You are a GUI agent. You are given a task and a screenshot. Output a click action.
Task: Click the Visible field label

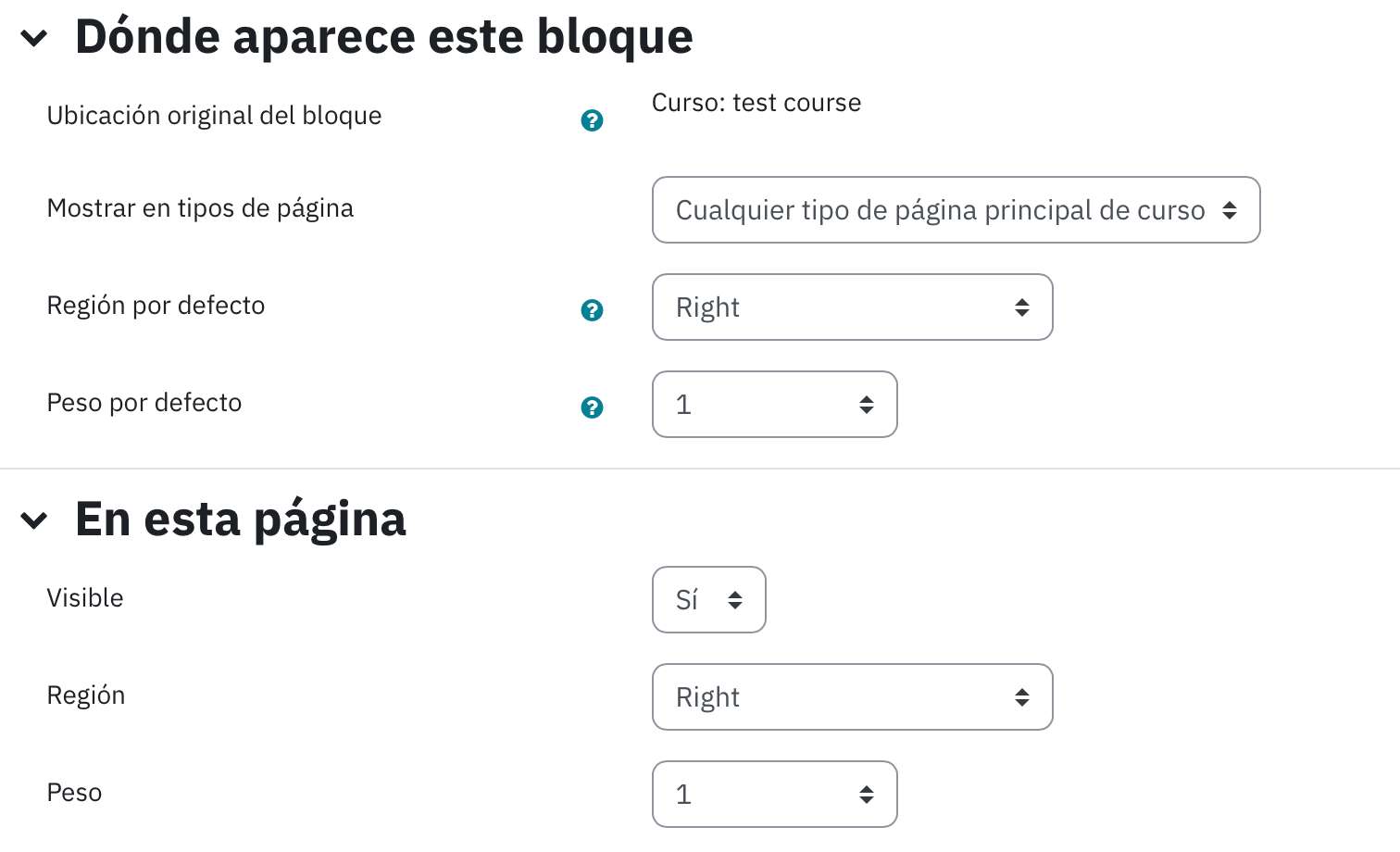point(85,598)
